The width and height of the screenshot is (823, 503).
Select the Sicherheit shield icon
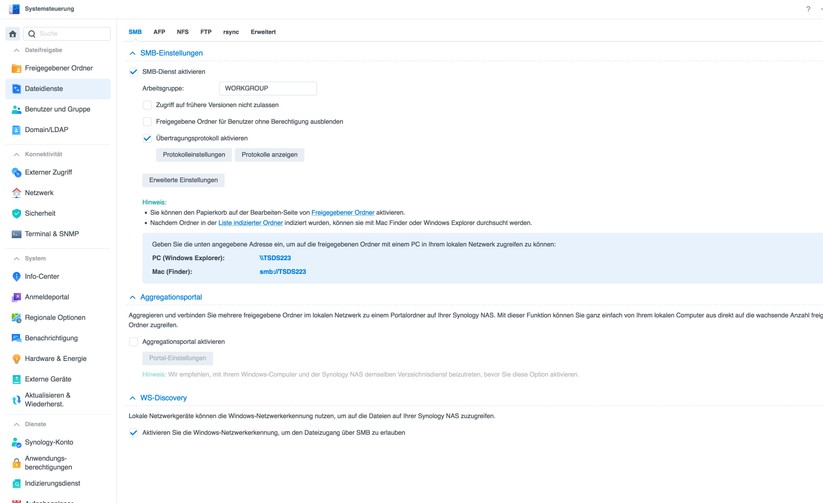click(16, 213)
